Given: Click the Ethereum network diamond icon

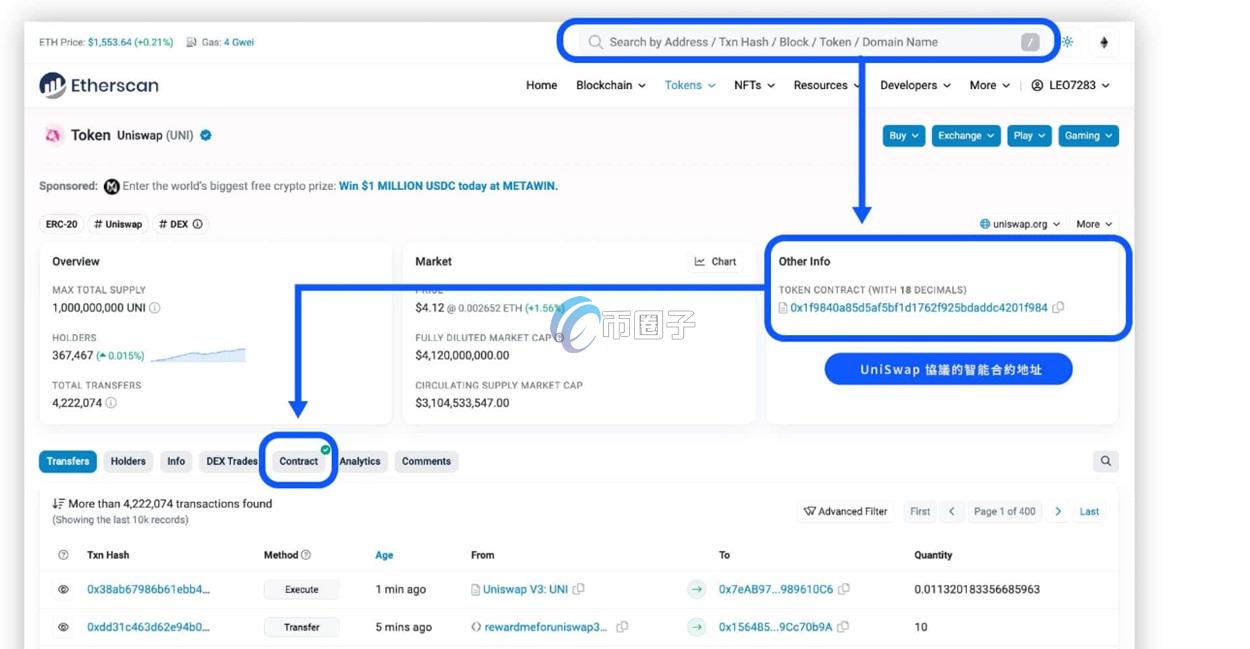Looking at the screenshot, I should pyautogui.click(x=1104, y=42).
